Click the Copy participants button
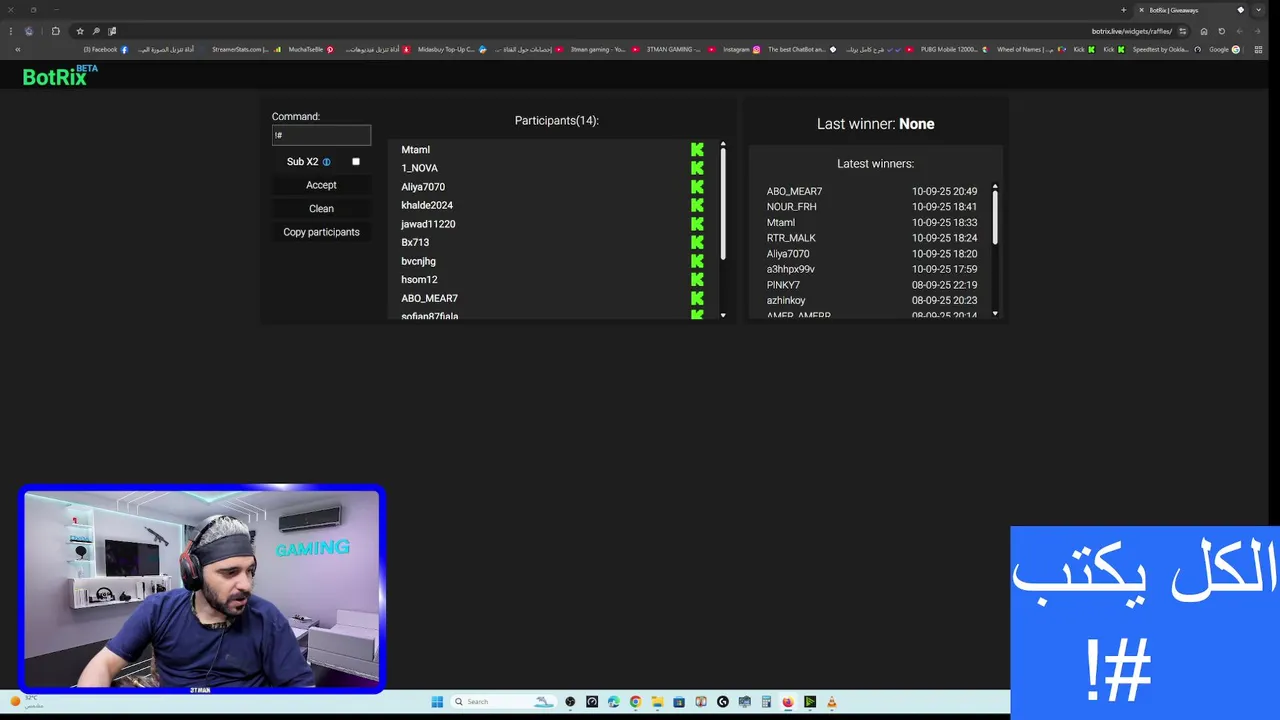 point(321,232)
